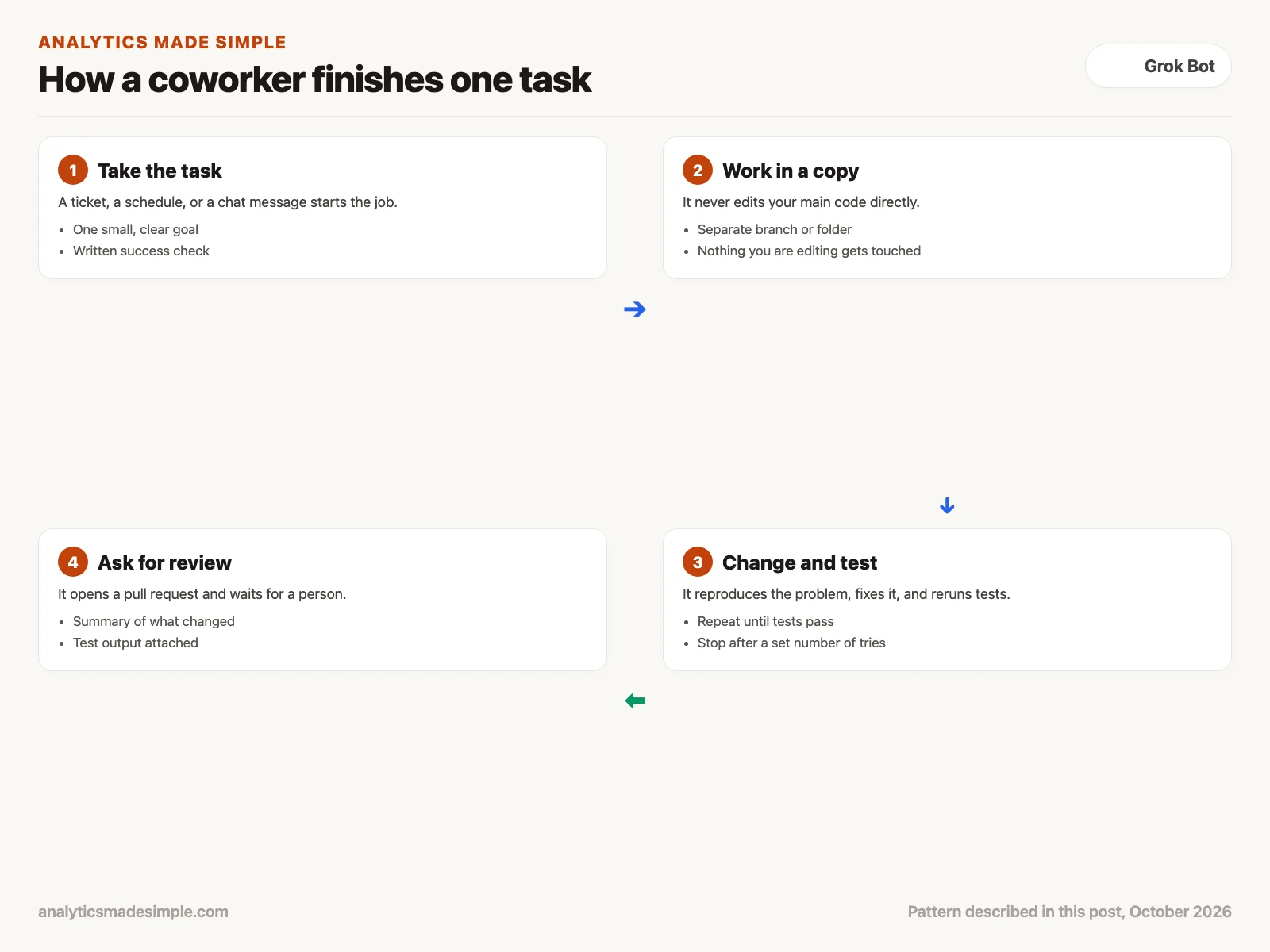Viewport: 1270px width, 952px height.
Task: Click the number 1 step badge
Action: (73, 171)
